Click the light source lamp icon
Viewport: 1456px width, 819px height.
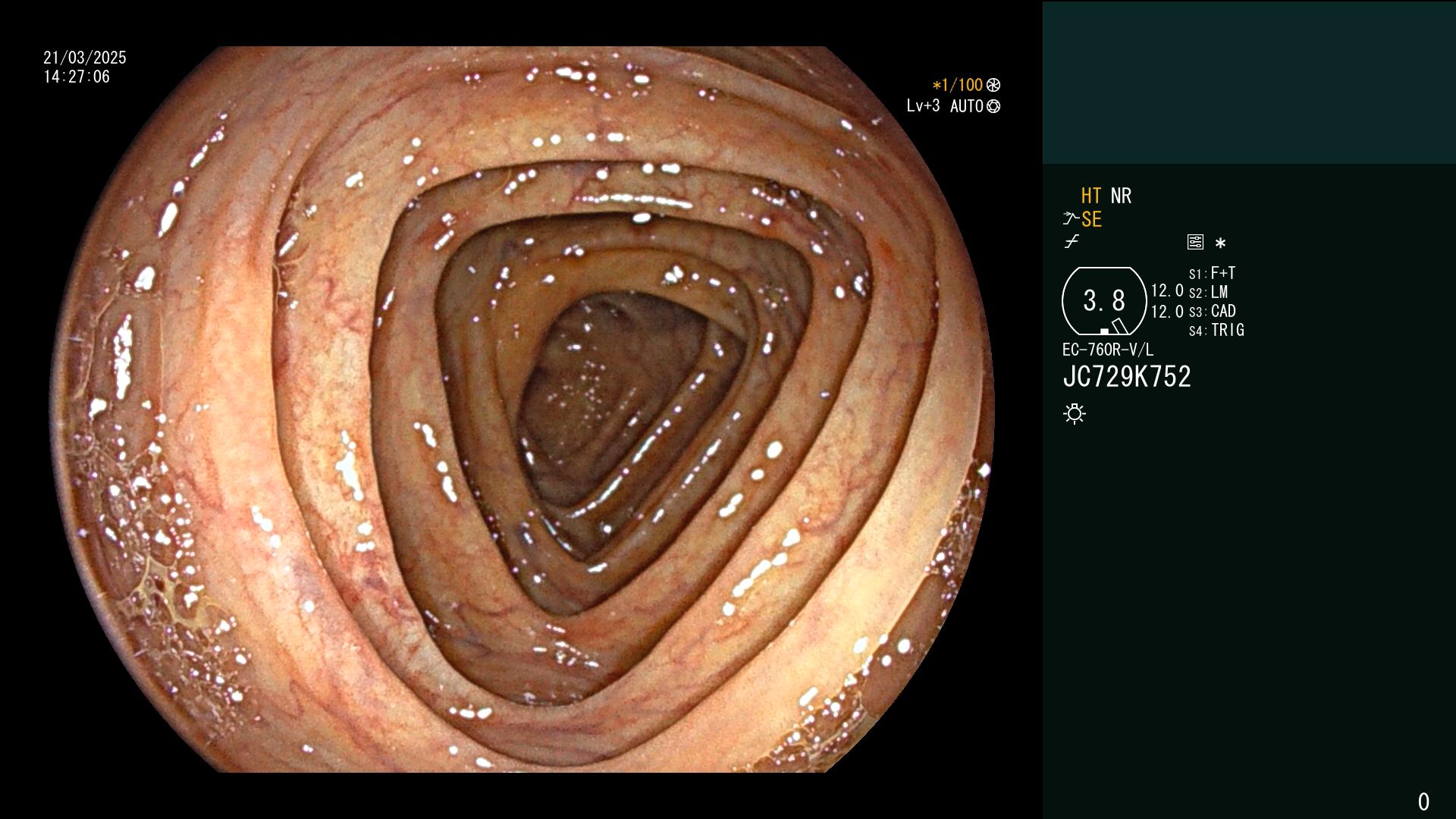coord(1075,413)
